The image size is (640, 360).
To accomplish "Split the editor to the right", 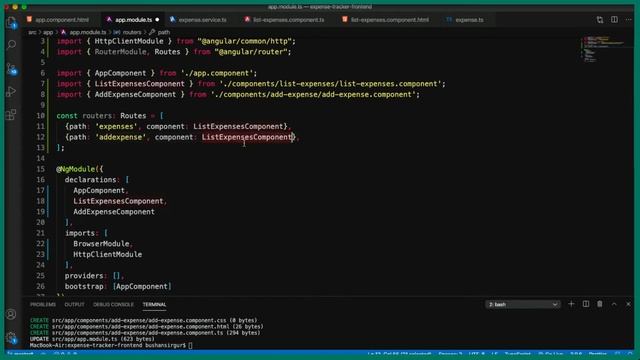I will 614,20.
